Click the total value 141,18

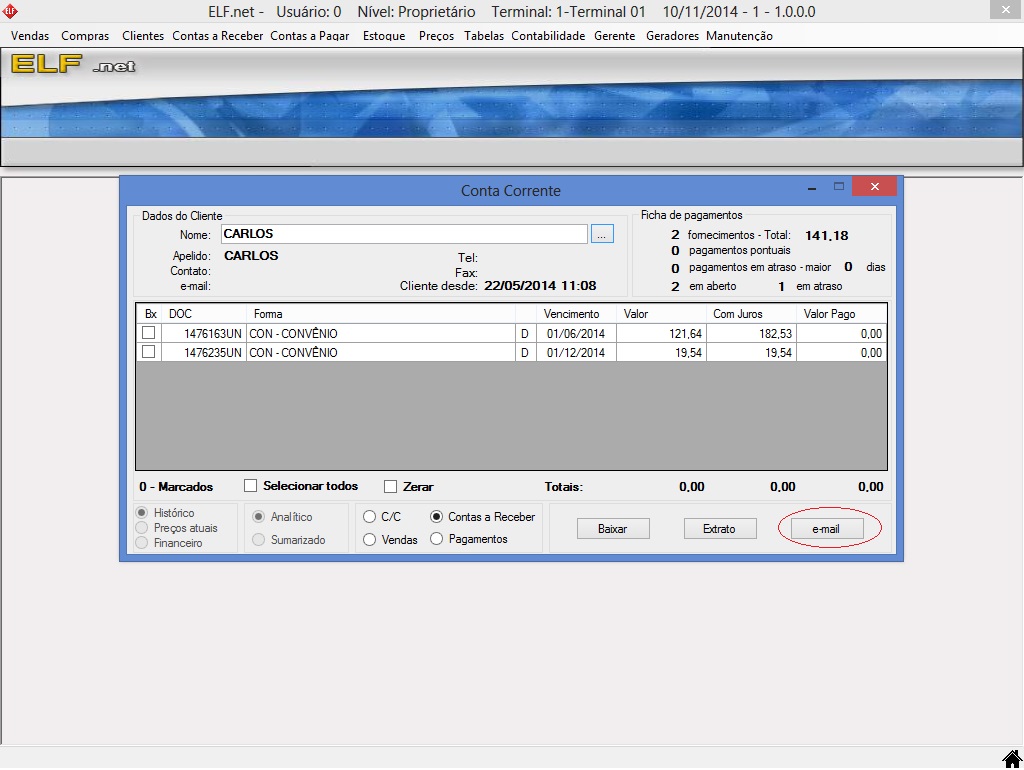(x=826, y=235)
